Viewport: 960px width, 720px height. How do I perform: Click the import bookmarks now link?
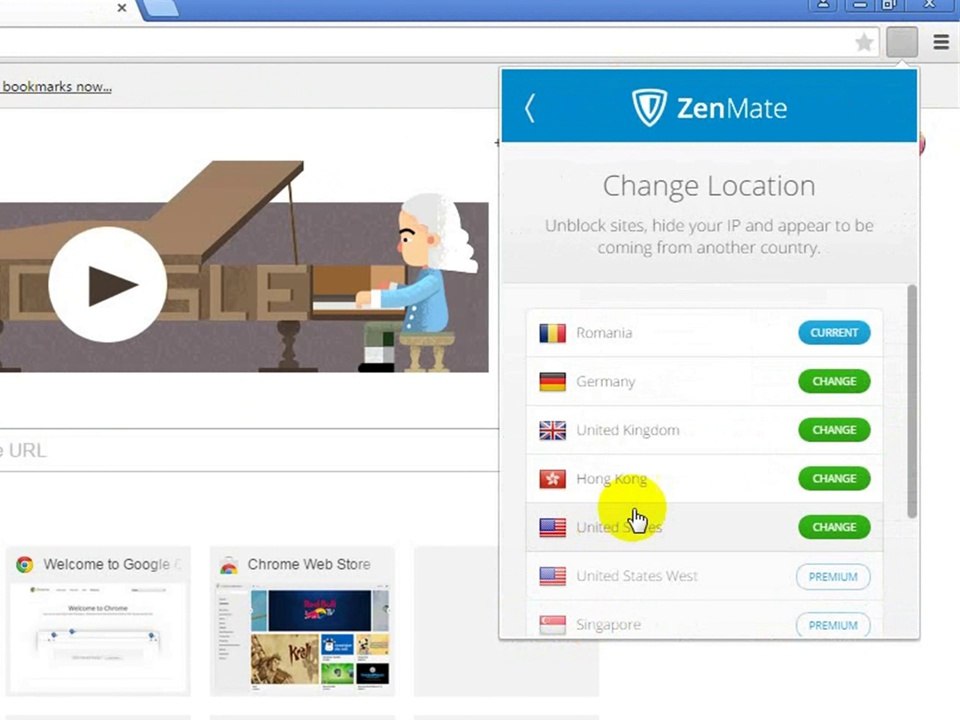click(56, 87)
